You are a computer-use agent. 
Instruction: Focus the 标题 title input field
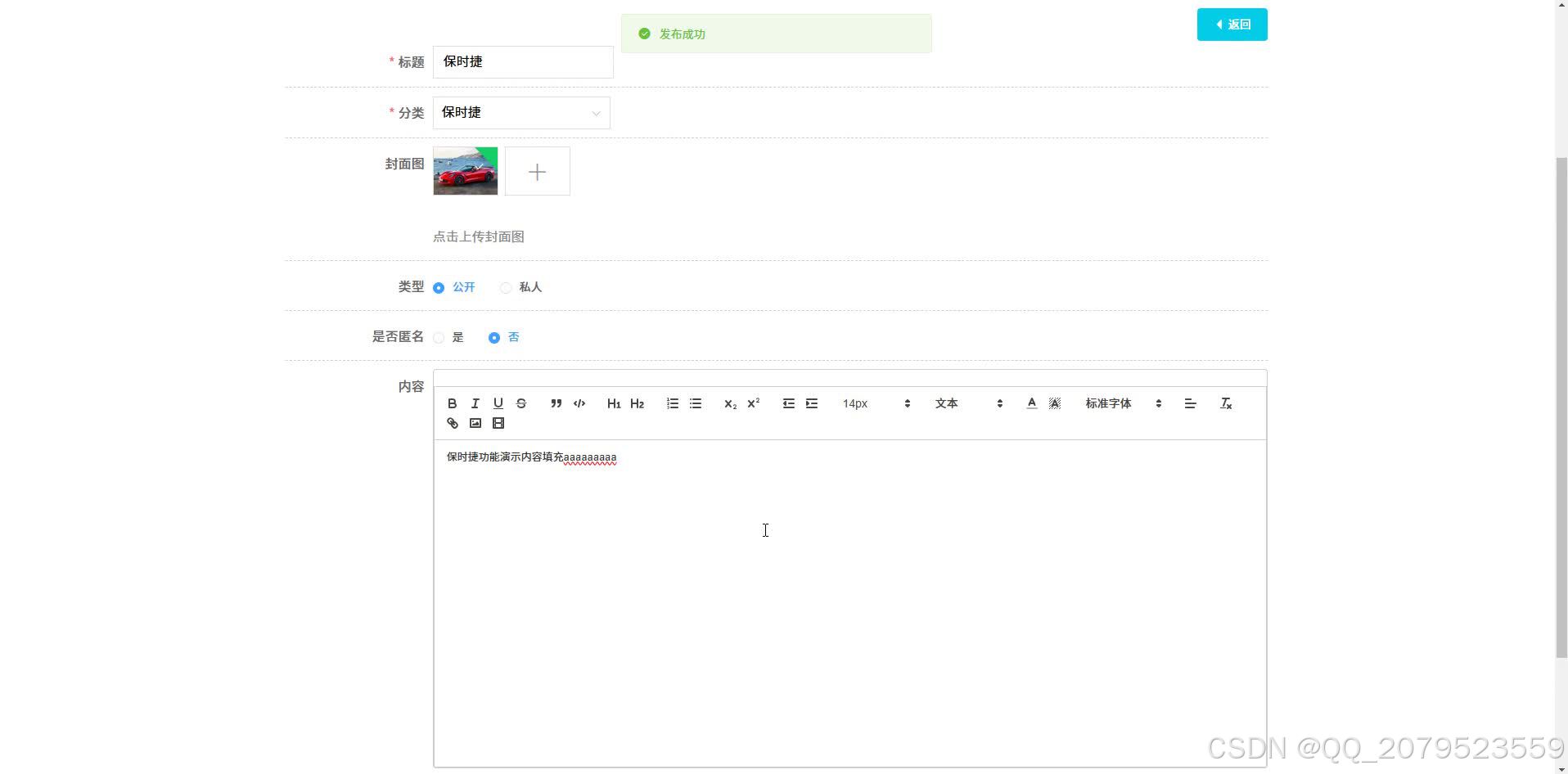click(x=523, y=62)
